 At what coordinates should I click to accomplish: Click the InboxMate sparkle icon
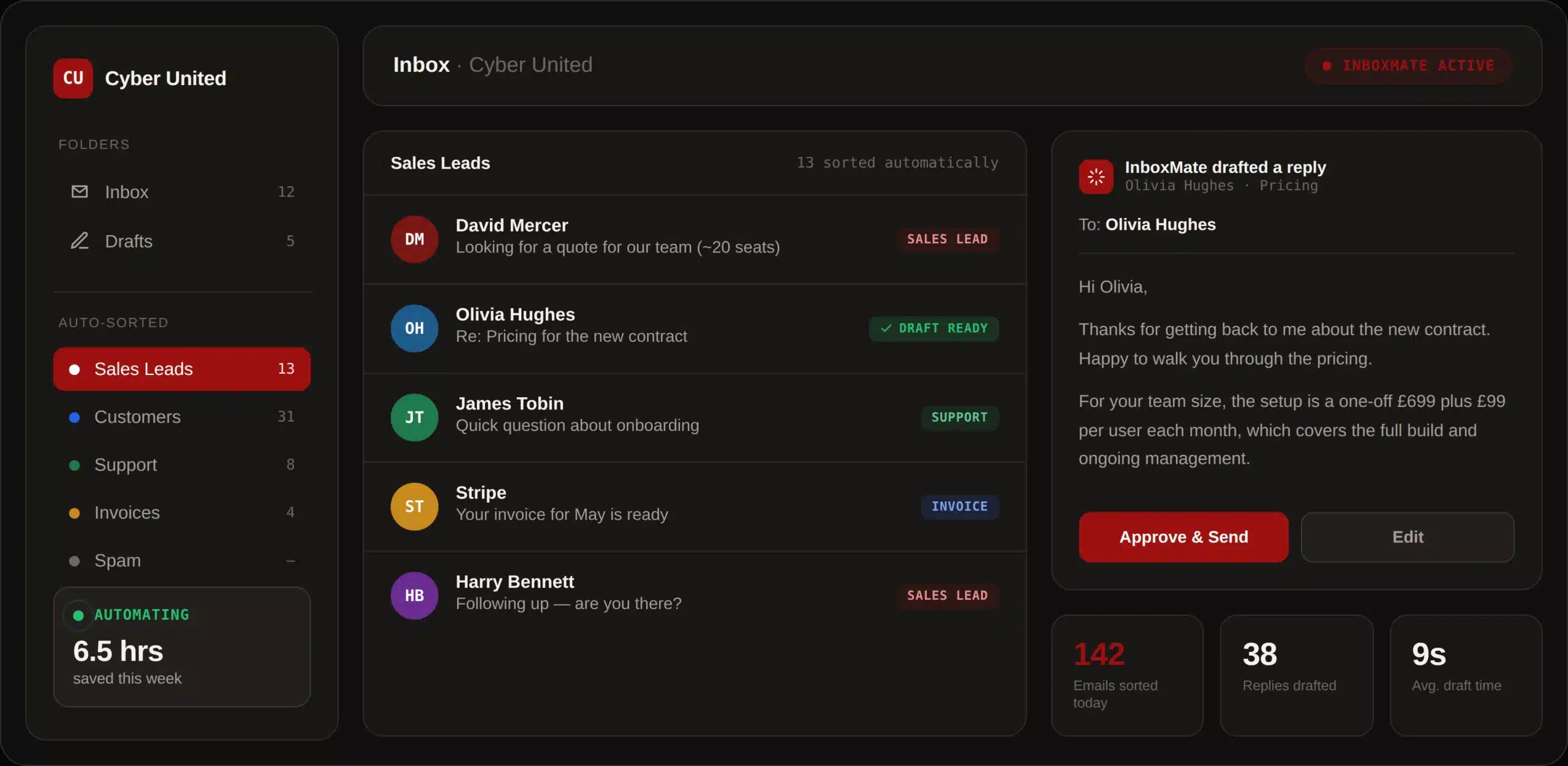click(x=1096, y=177)
